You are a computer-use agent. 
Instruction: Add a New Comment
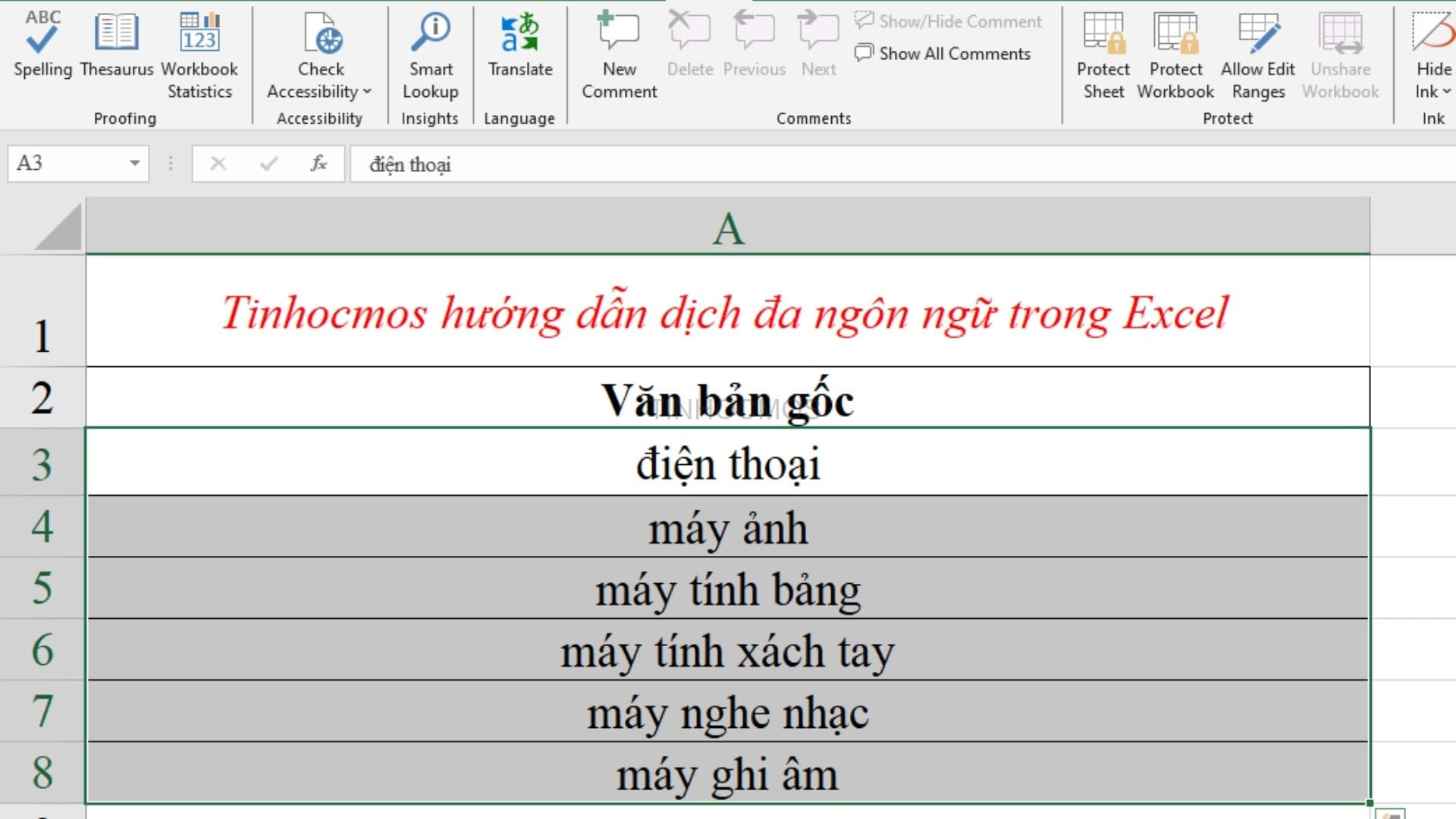620,55
